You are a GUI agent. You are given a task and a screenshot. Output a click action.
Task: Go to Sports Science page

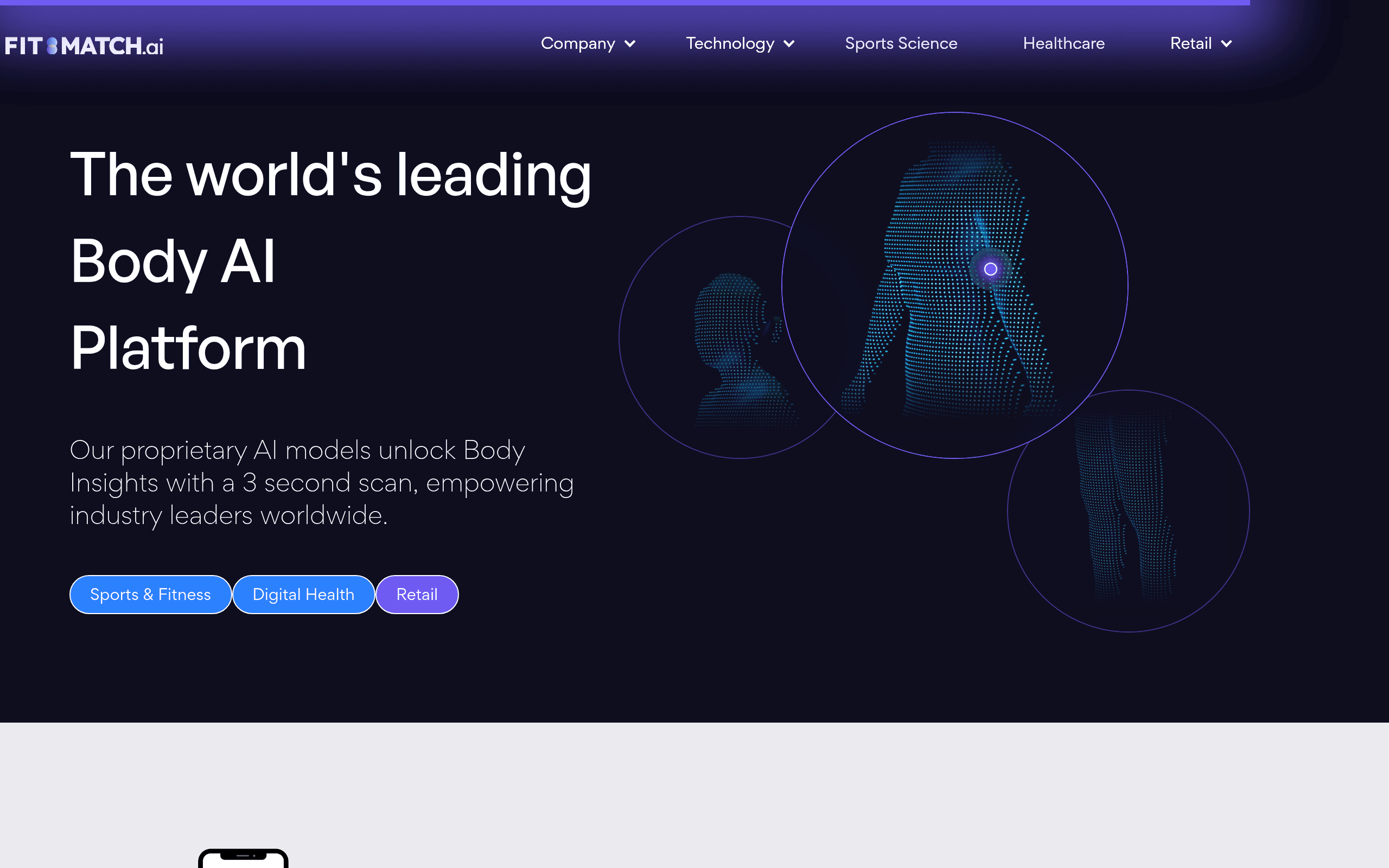click(x=901, y=43)
